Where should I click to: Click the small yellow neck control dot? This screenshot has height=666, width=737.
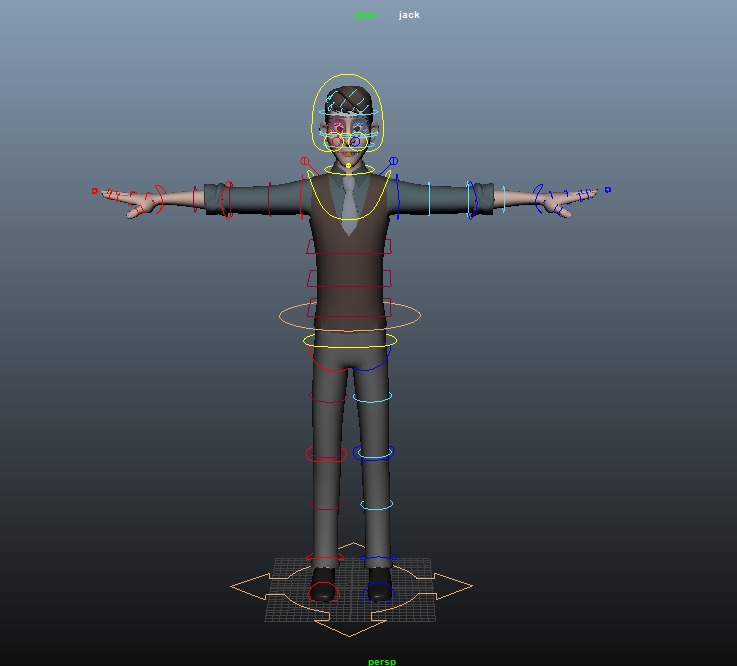click(349, 166)
